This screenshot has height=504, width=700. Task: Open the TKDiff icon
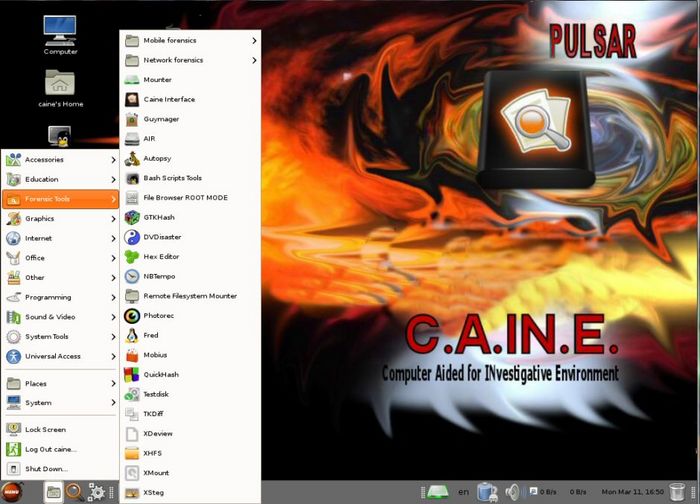coord(132,414)
